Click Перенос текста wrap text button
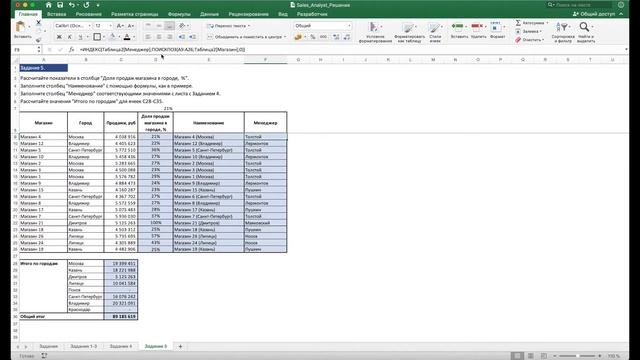Screen dimensions: 640x360 pos(228,26)
